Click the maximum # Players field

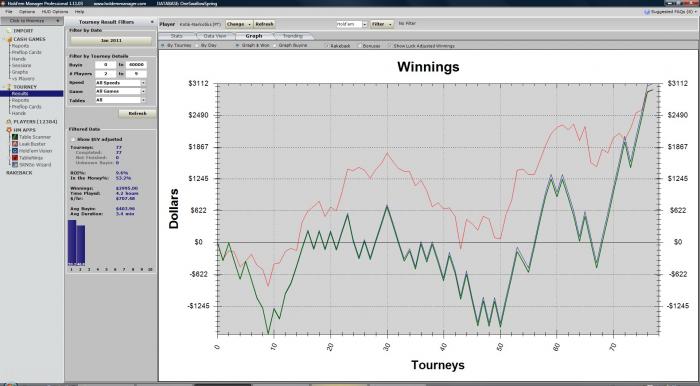click(x=136, y=74)
